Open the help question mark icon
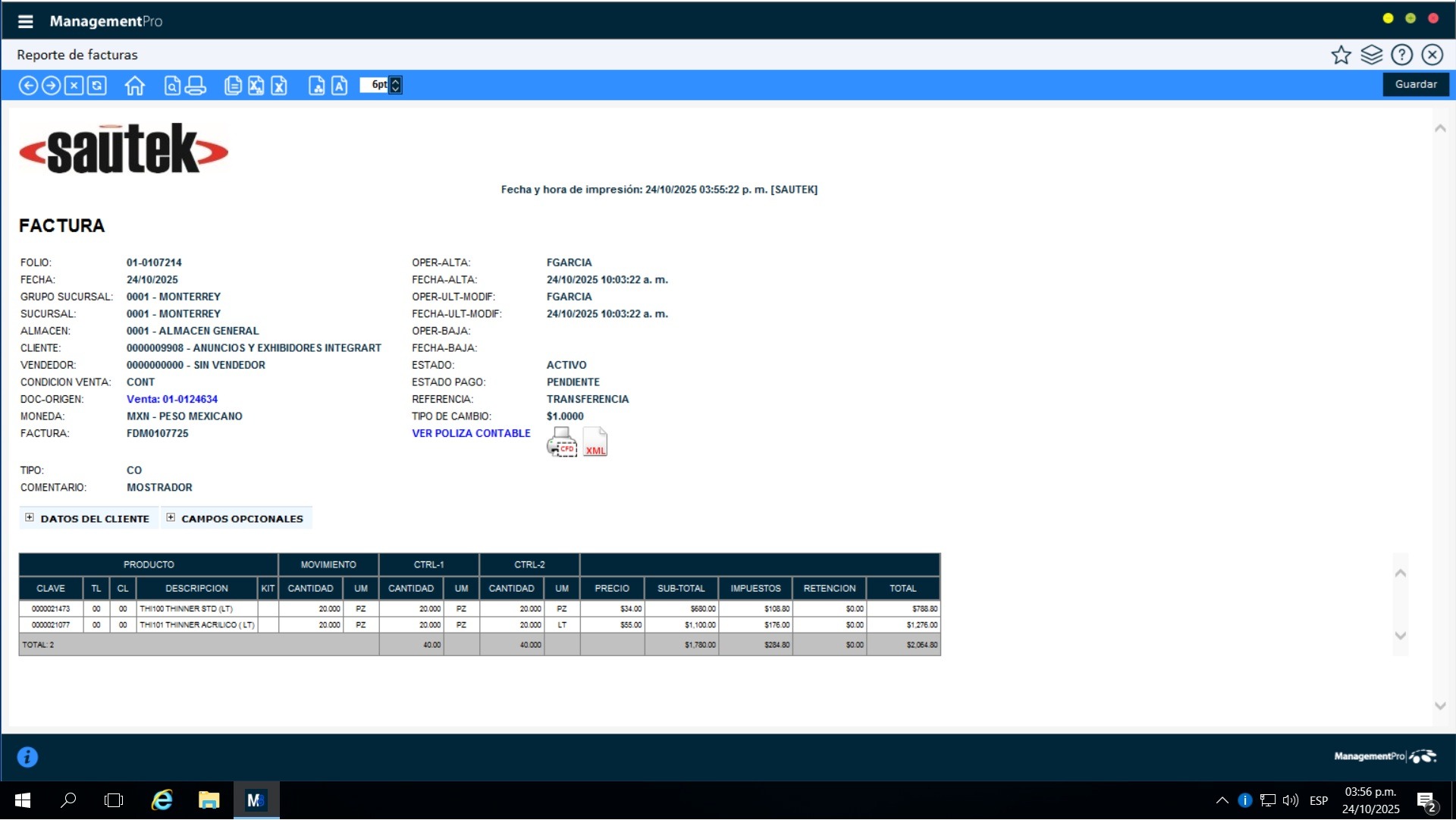 (1401, 55)
